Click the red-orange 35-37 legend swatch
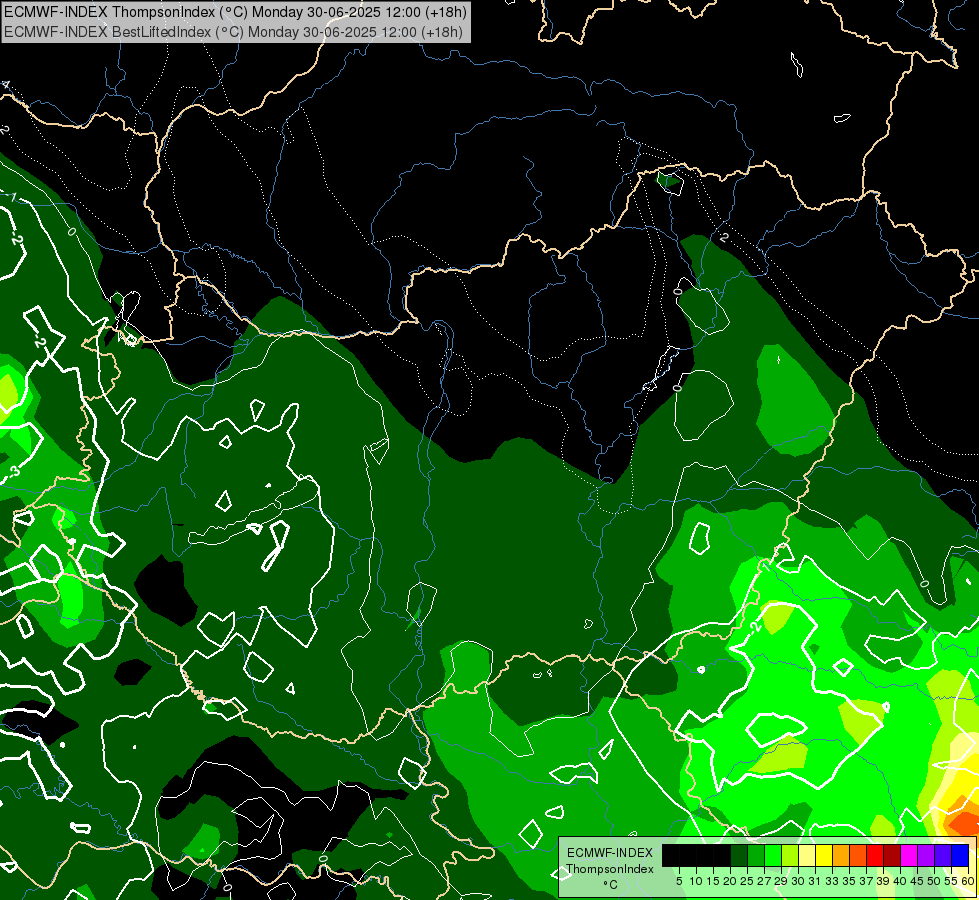Image resolution: width=979 pixels, height=900 pixels. coord(858,855)
